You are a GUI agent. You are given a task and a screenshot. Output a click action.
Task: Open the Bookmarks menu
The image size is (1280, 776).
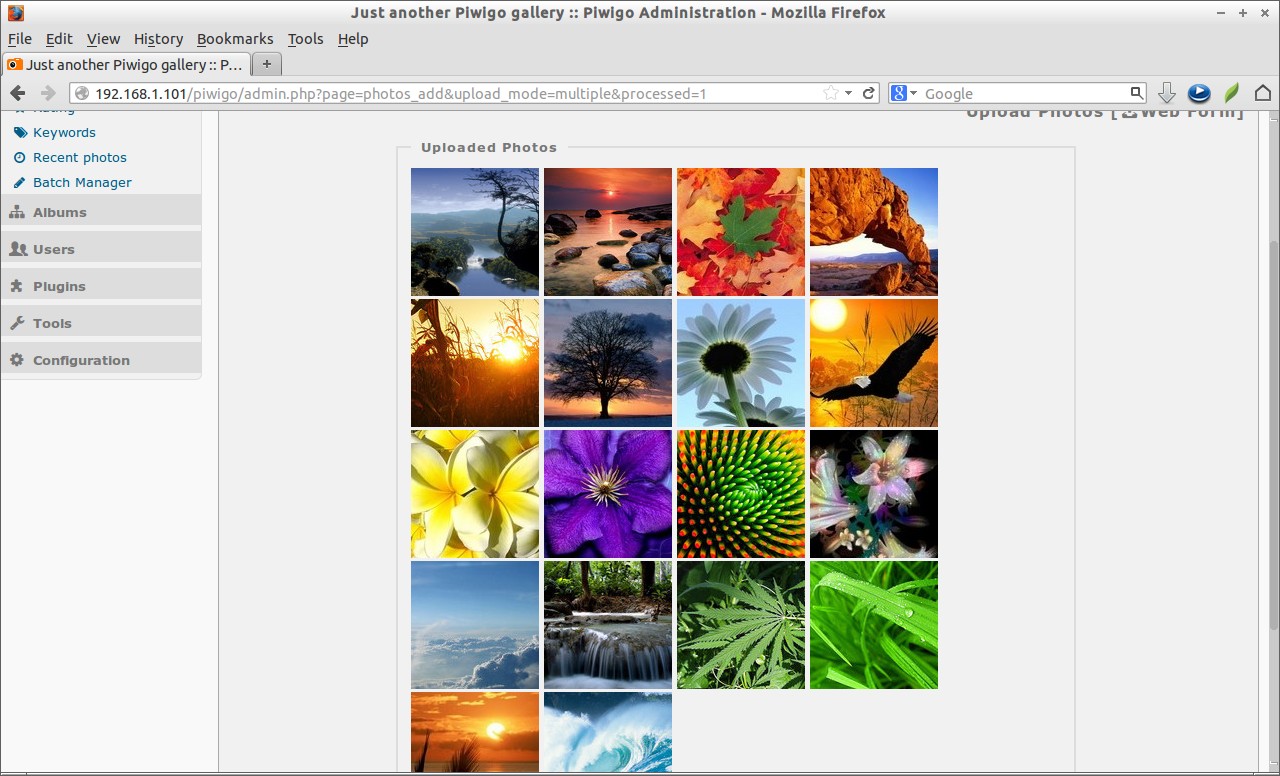coord(235,39)
